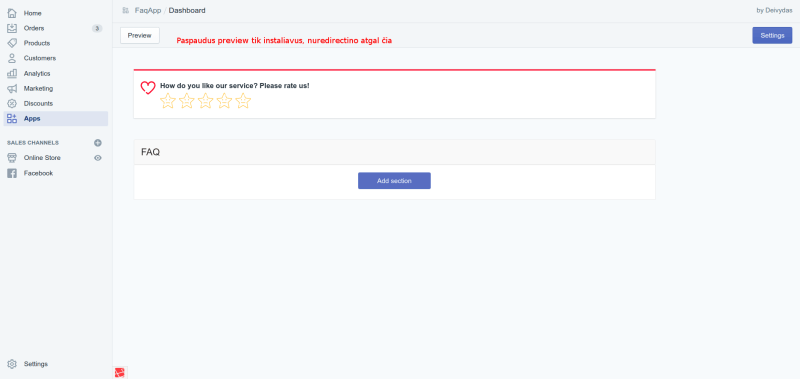
Task: Click the Home icon in sidebar
Action: (x=12, y=13)
